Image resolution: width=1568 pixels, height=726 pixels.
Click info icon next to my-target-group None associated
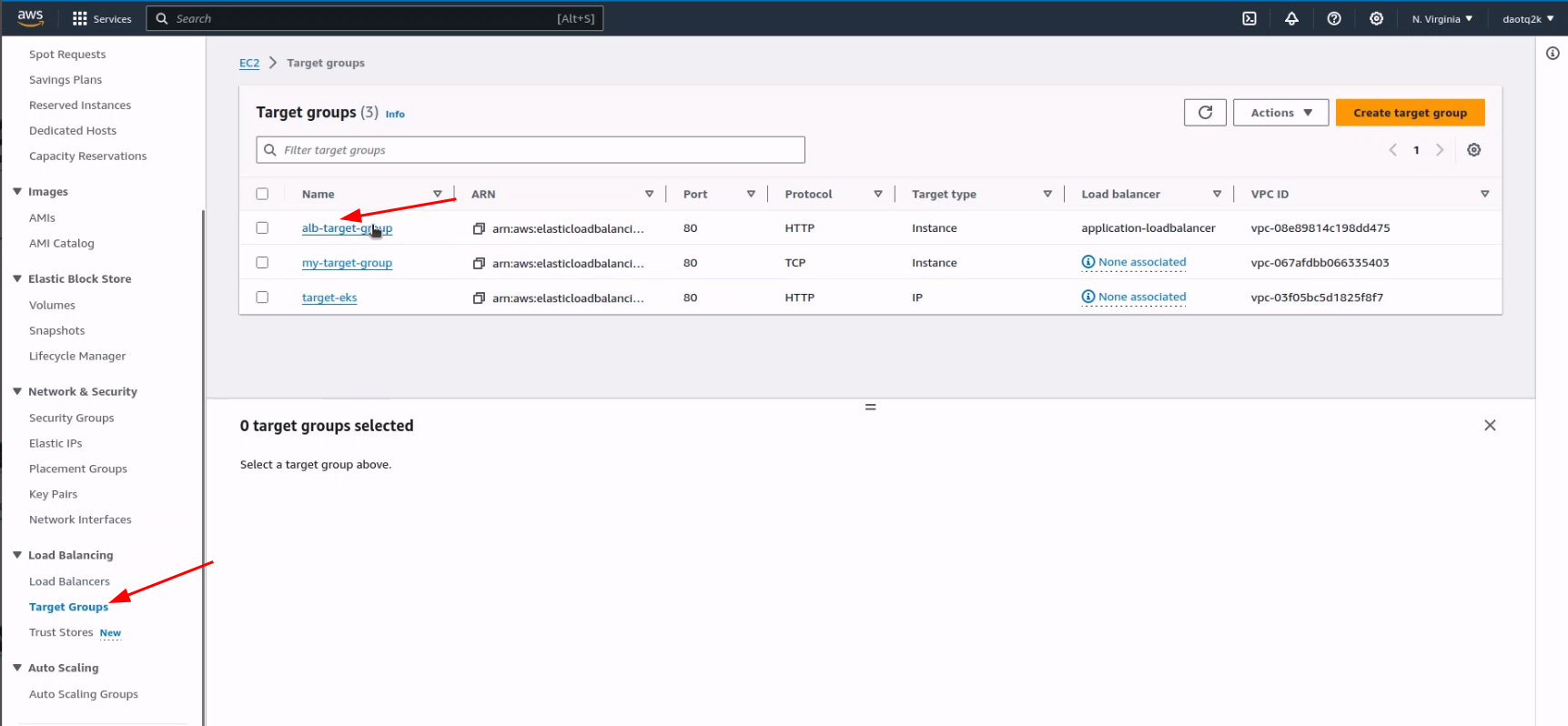coord(1087,262)
